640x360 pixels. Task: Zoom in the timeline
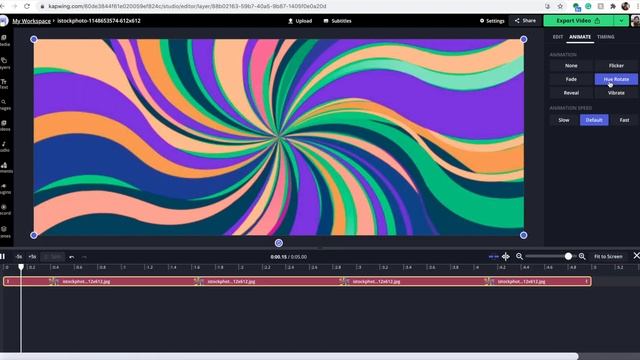(x=582, y=256)
